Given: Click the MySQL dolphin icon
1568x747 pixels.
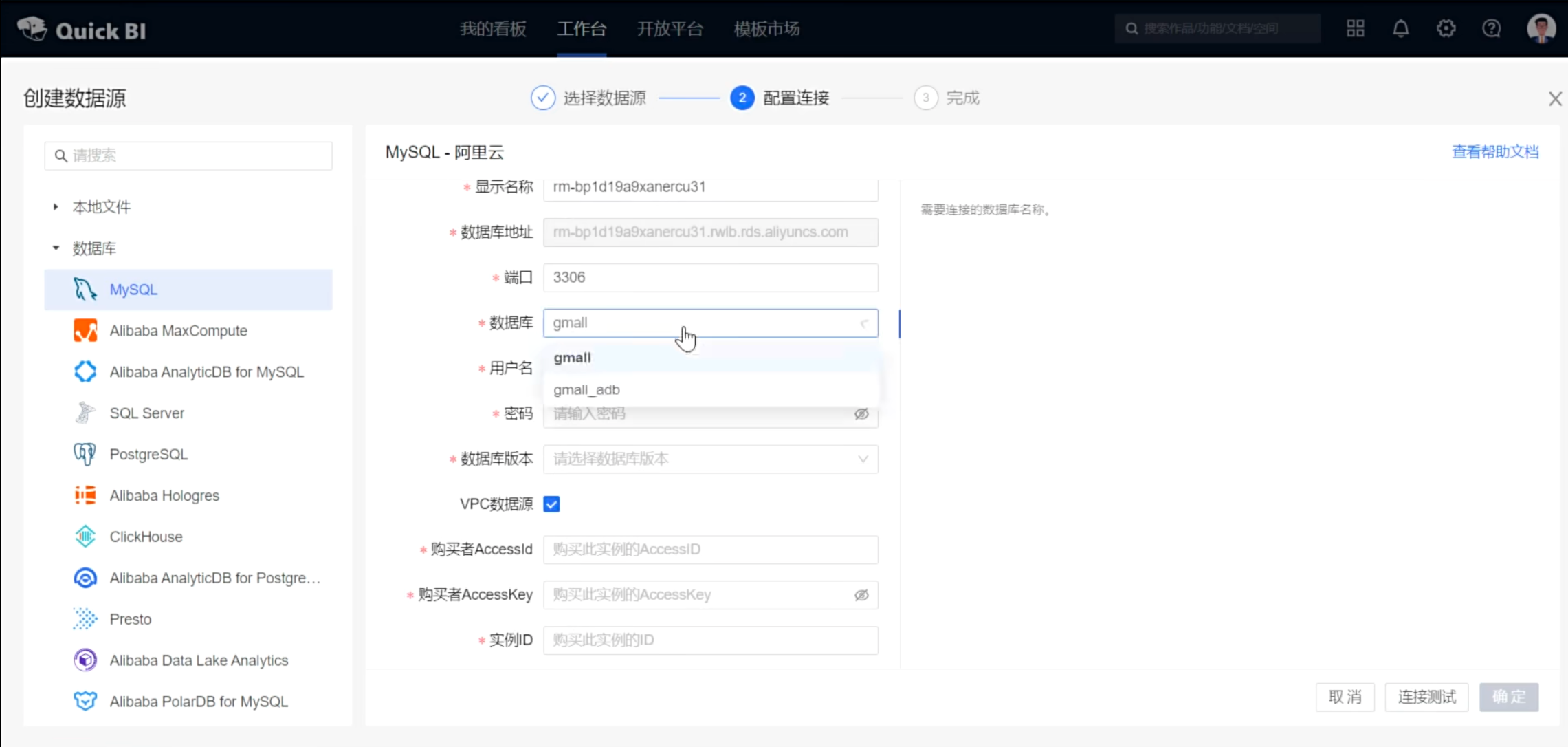Looking at the screenshot, I should pyautogui.click(x=85, y=290).
